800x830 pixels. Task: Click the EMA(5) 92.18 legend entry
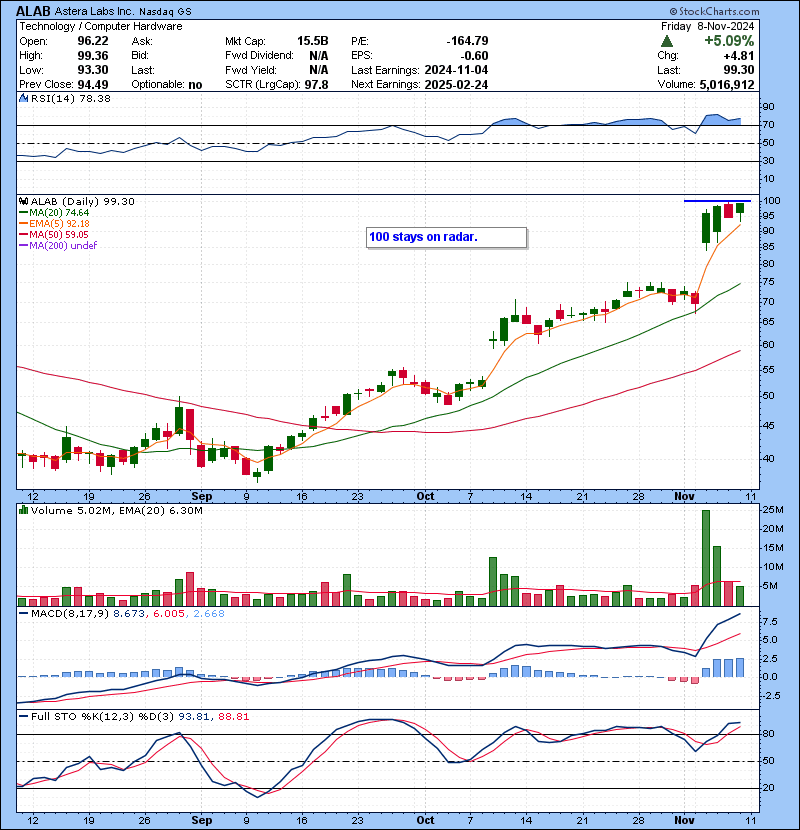pyautogui.click(x=54, y=223)
